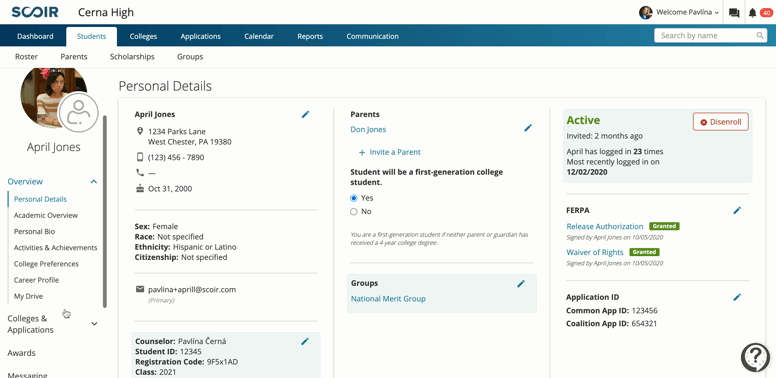Collapse the Overview sidebar section

94,182
